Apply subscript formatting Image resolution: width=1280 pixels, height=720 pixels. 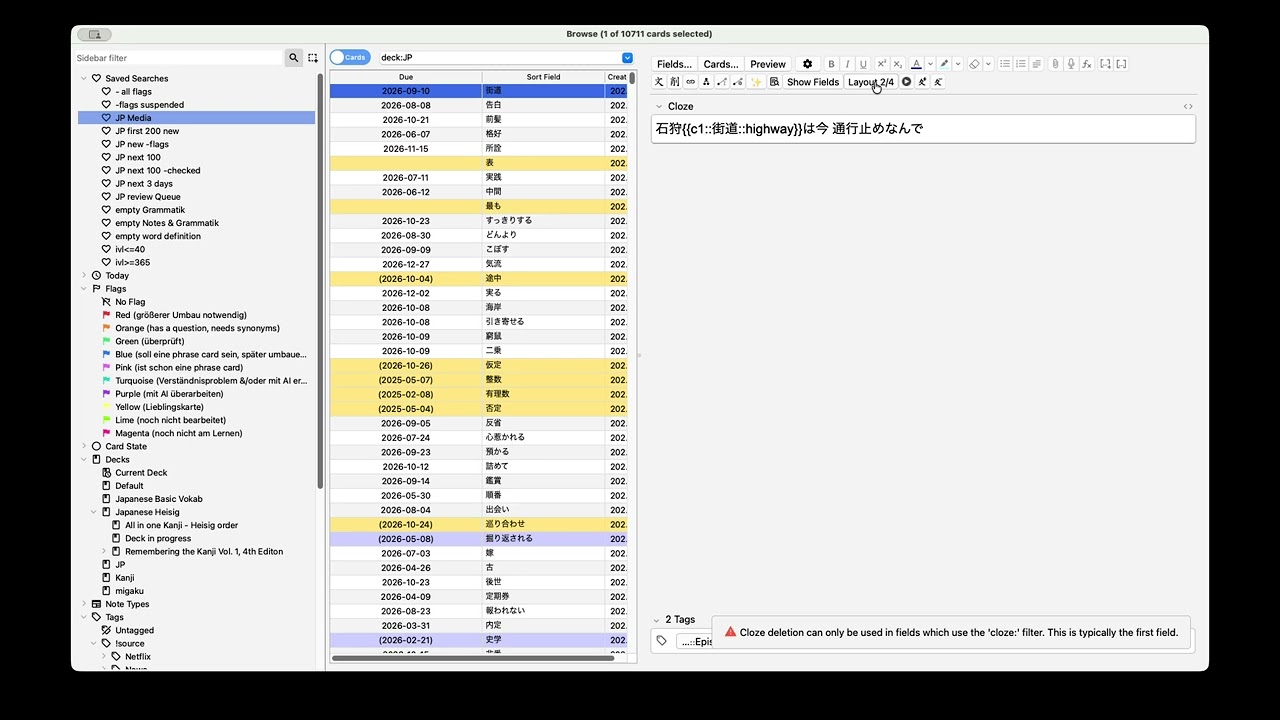click(x=897, y=64)
